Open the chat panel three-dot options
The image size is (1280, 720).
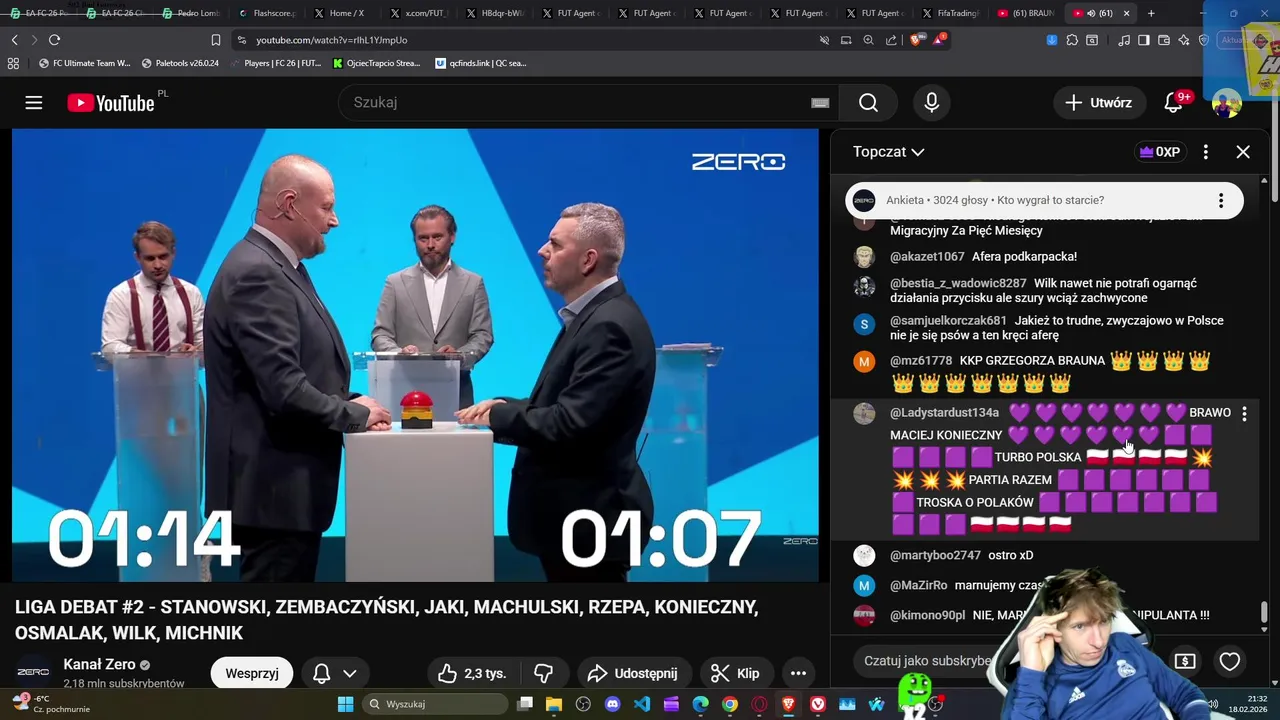(1205, 152)
